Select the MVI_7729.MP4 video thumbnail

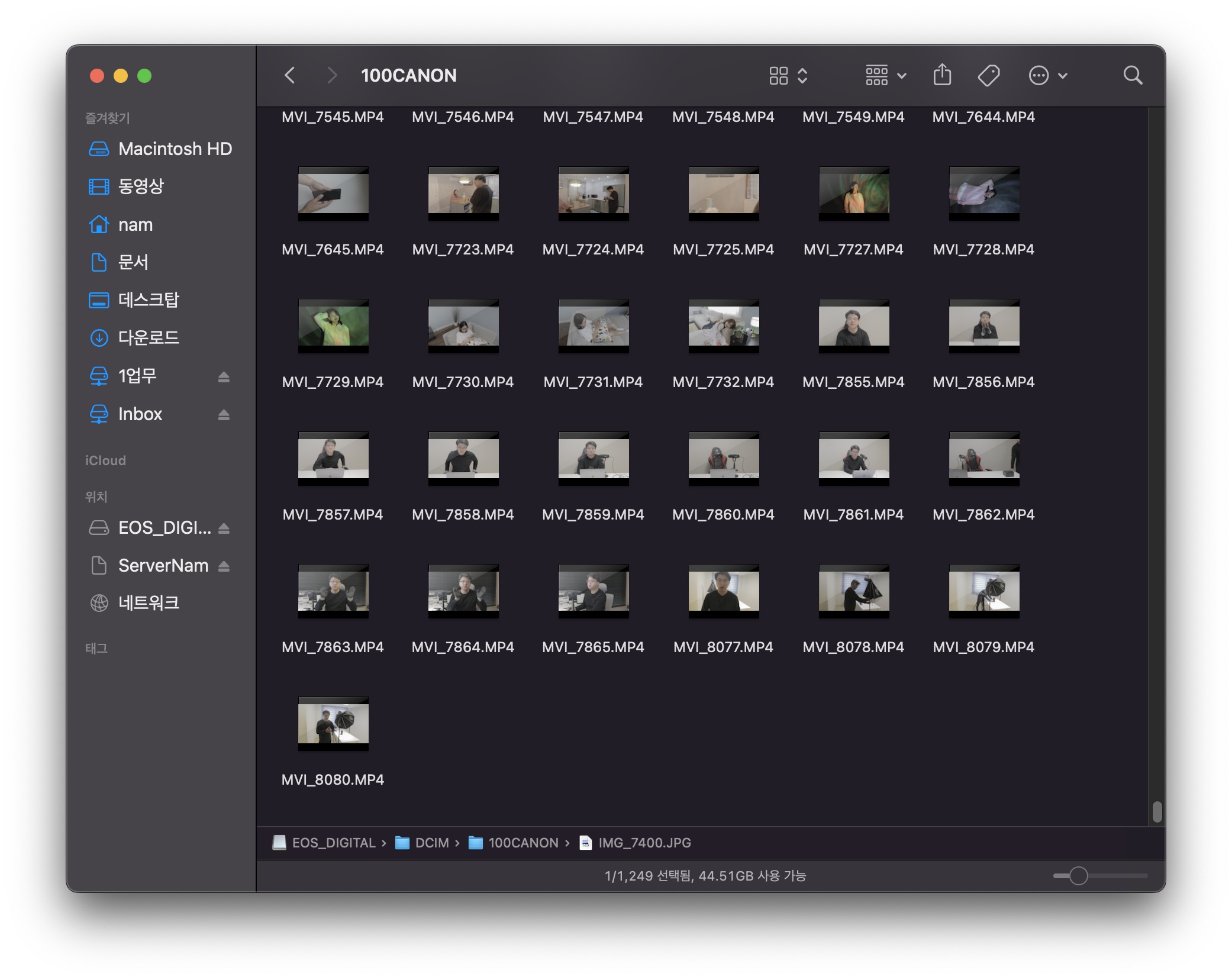point(333,325)
